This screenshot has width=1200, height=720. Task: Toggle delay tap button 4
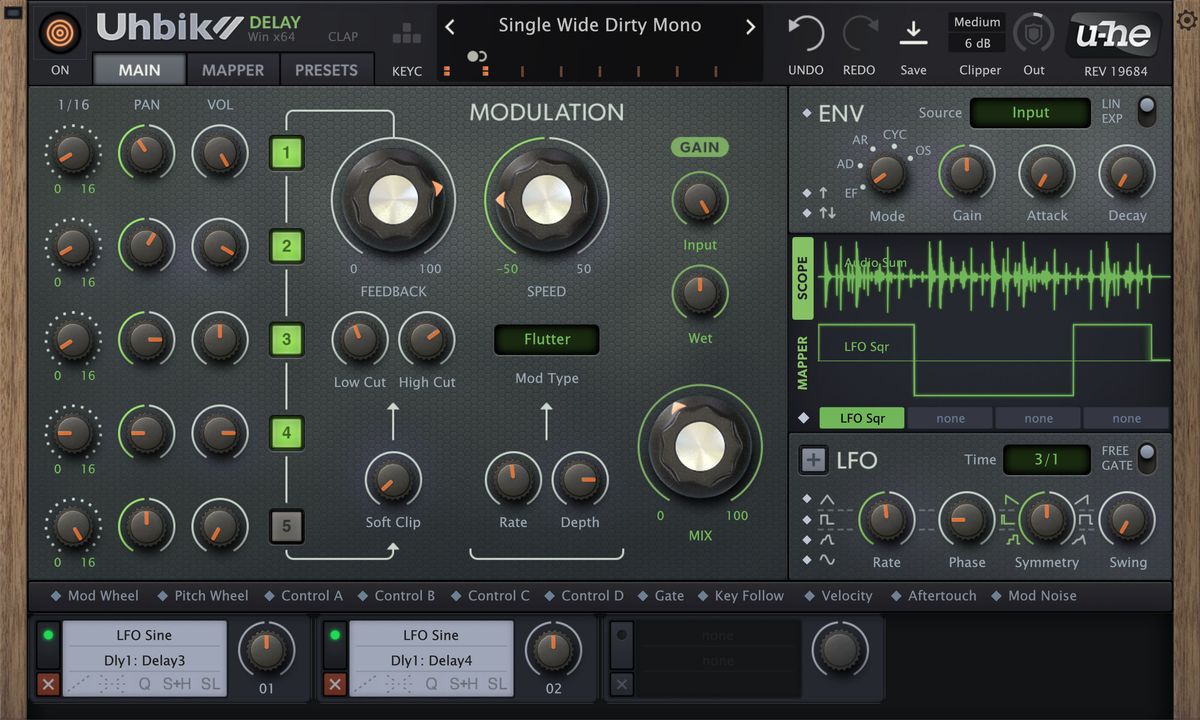(x=286, y=433)
